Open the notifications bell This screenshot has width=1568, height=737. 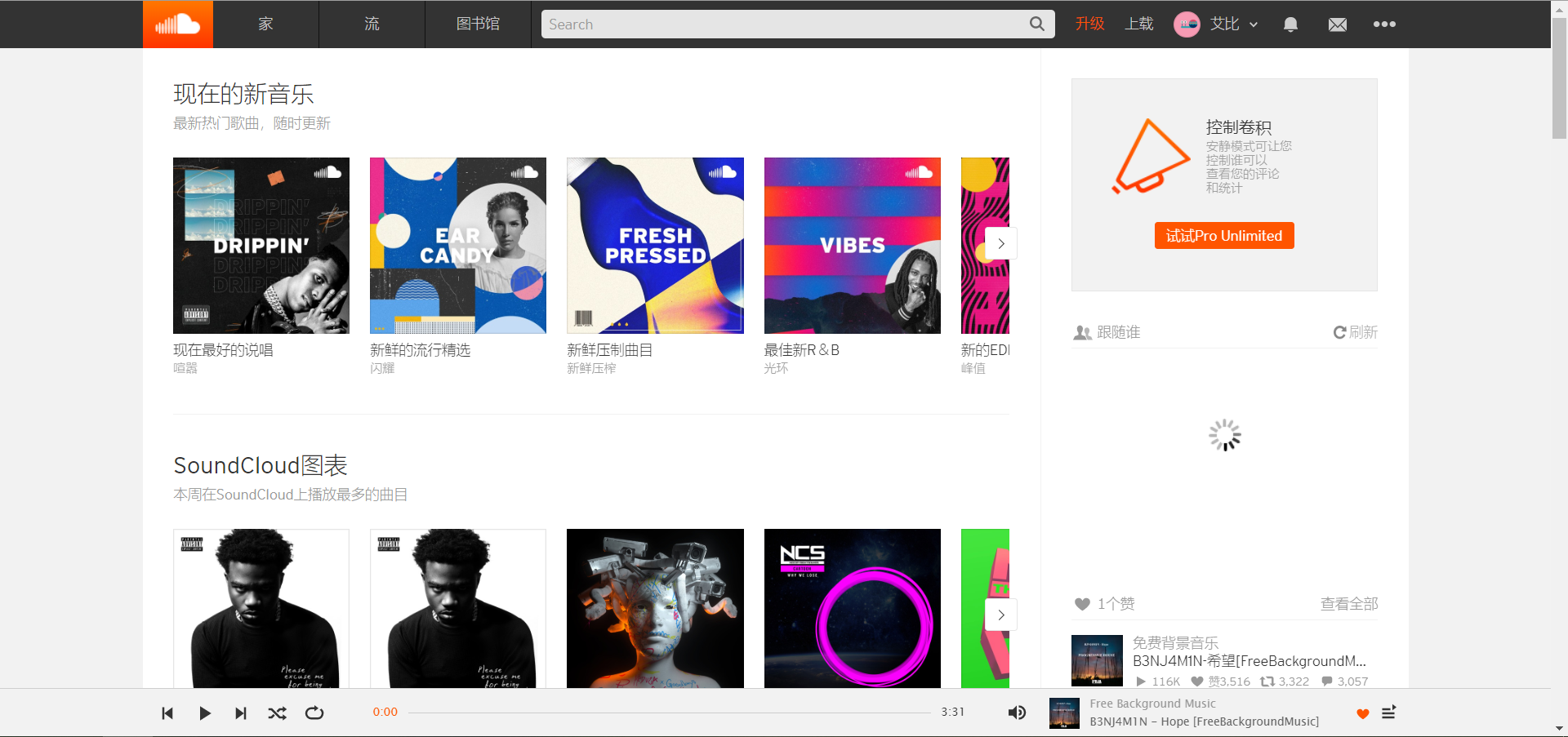[1290, 24]
